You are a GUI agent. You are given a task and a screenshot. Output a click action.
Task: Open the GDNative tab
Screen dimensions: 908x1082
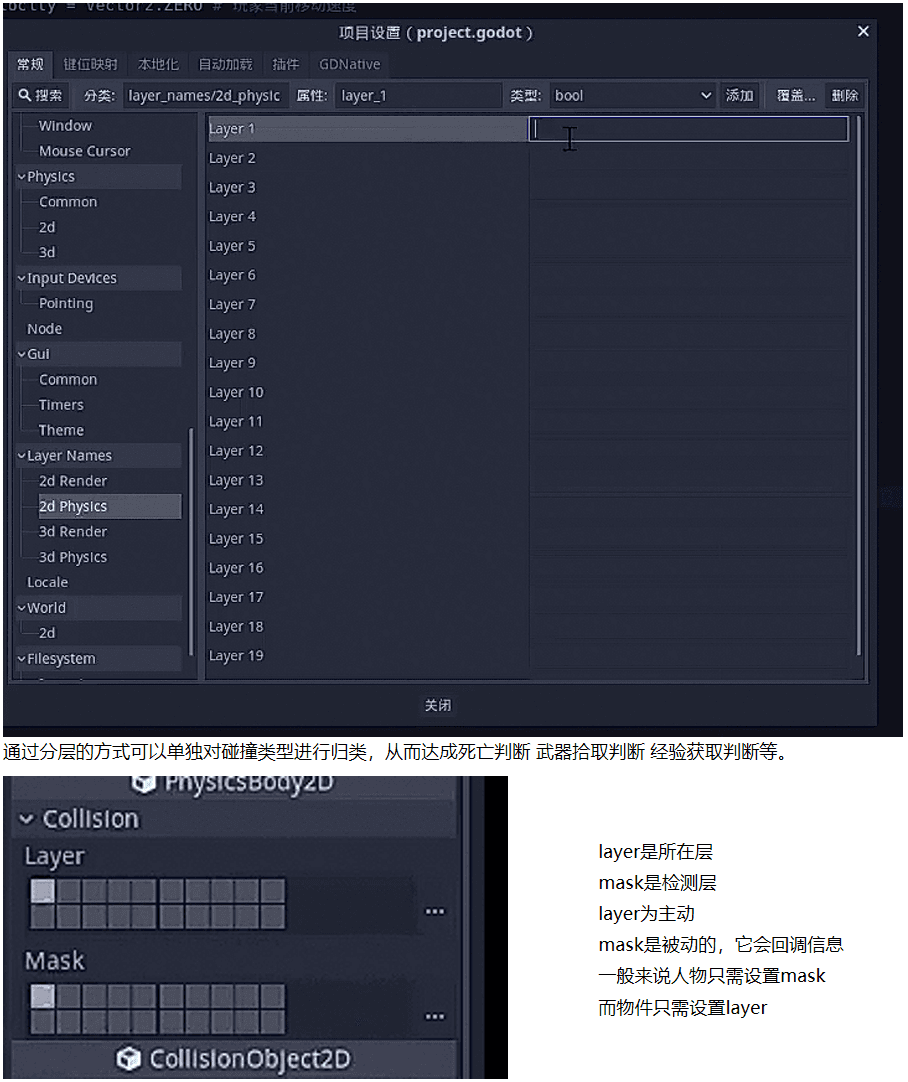coord(349,64)
